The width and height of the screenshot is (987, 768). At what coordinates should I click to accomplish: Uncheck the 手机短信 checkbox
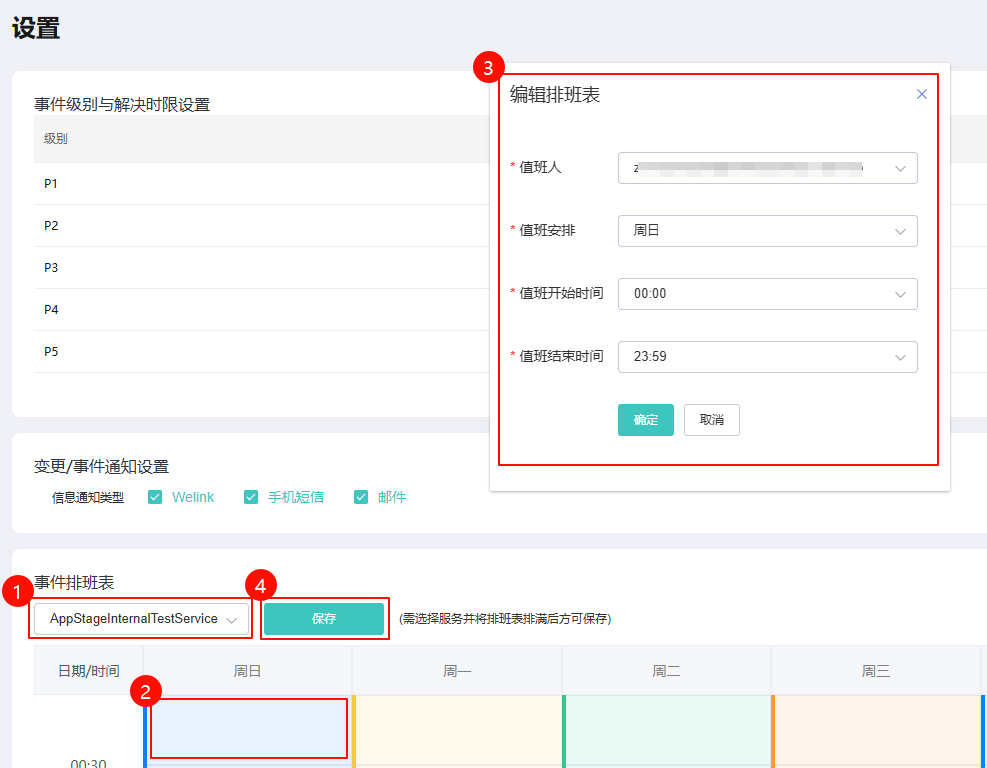point(251,497)
